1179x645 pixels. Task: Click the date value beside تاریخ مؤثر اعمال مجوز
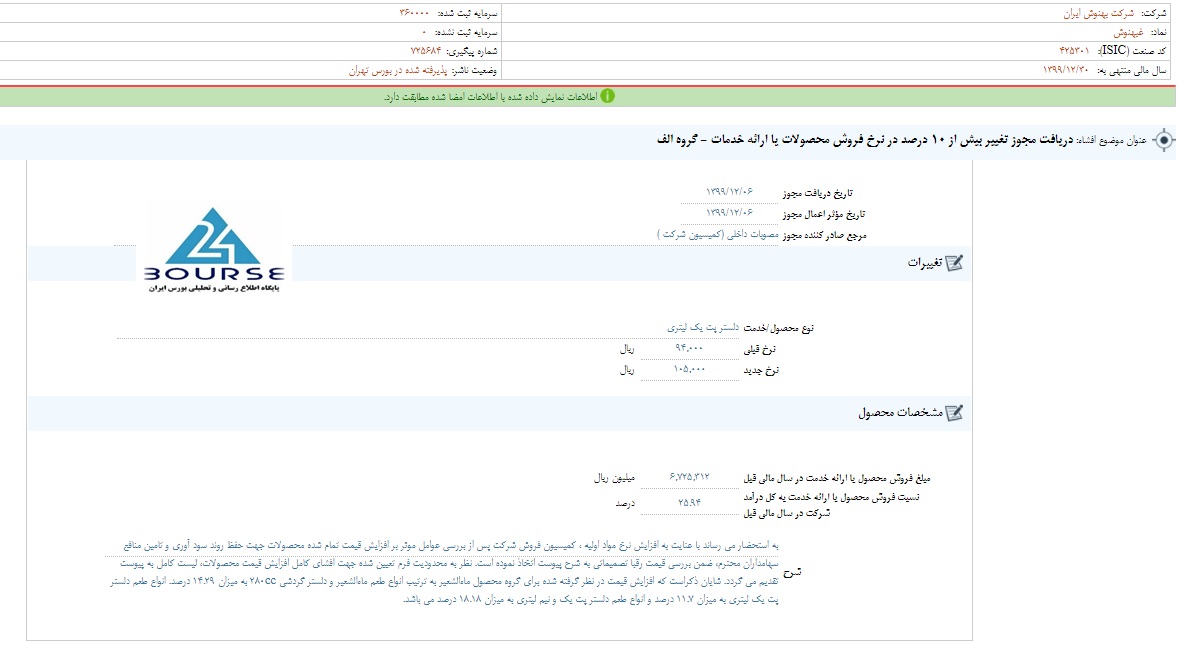click(729, 213)
